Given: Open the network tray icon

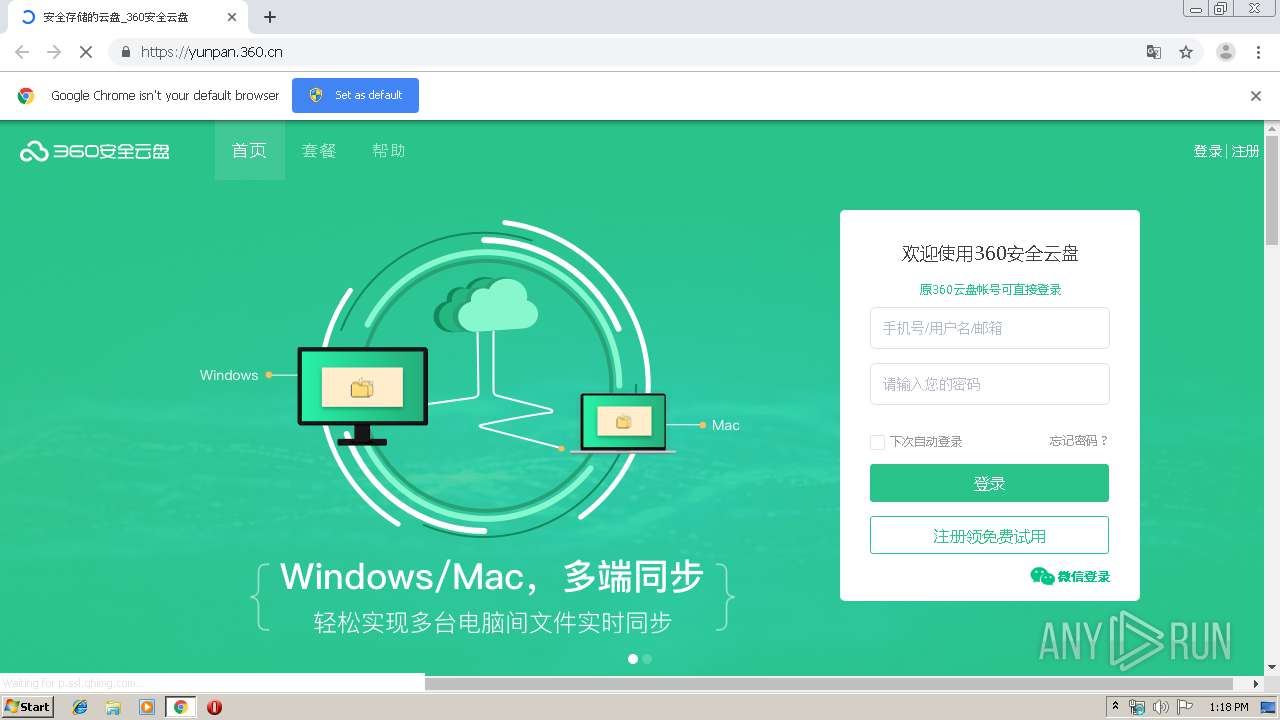Looking at the screenshot, I should click(x=1137, y=707).
